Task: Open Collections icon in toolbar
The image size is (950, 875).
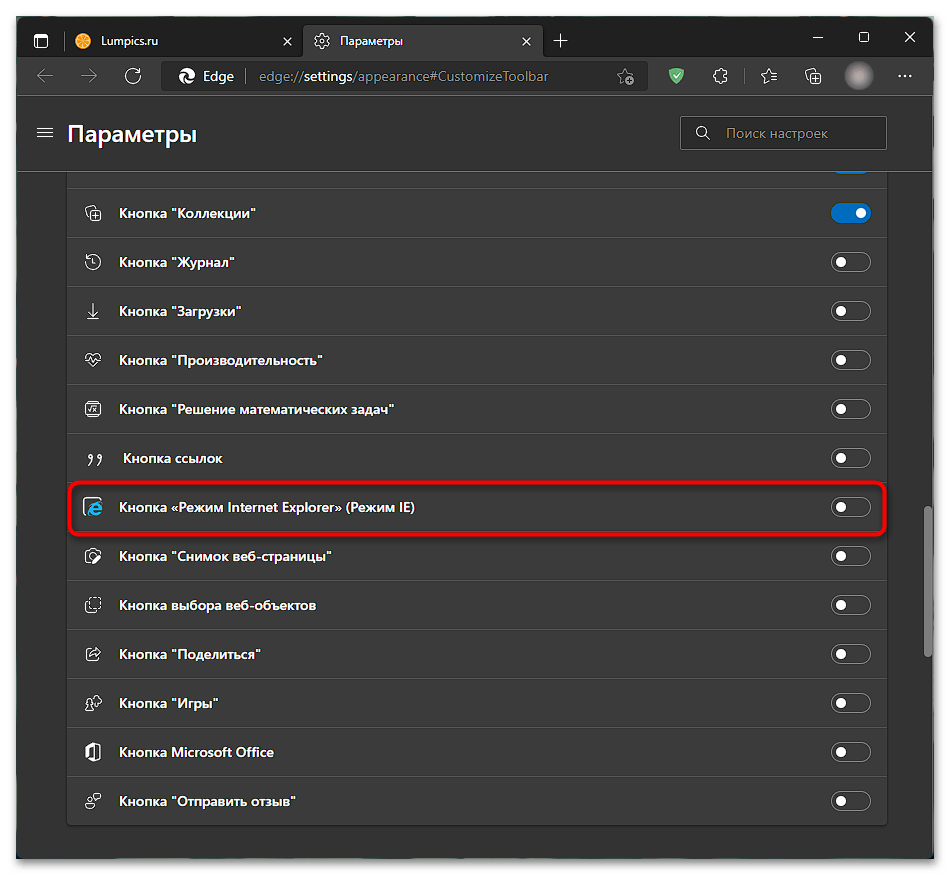Action: click(813, 76)
